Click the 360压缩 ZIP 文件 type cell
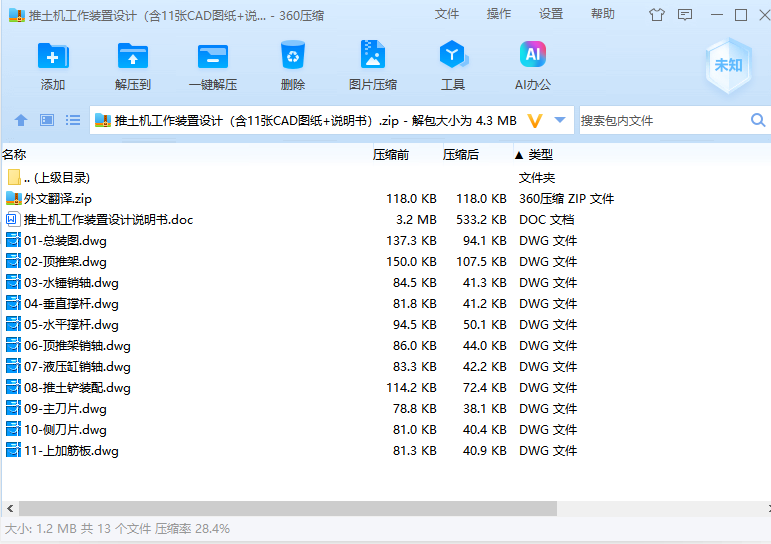The height and width of the screenshot is (544, 771). (566, 199)
